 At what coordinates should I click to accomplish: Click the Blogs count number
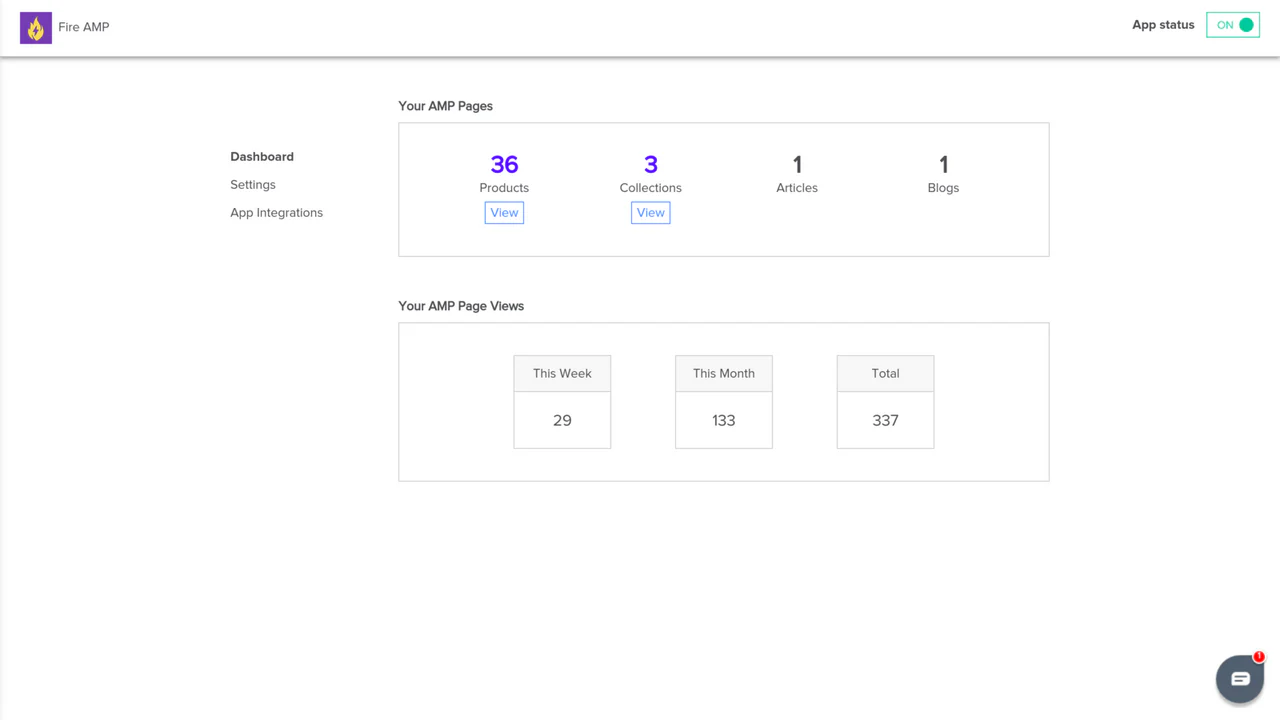943,164
